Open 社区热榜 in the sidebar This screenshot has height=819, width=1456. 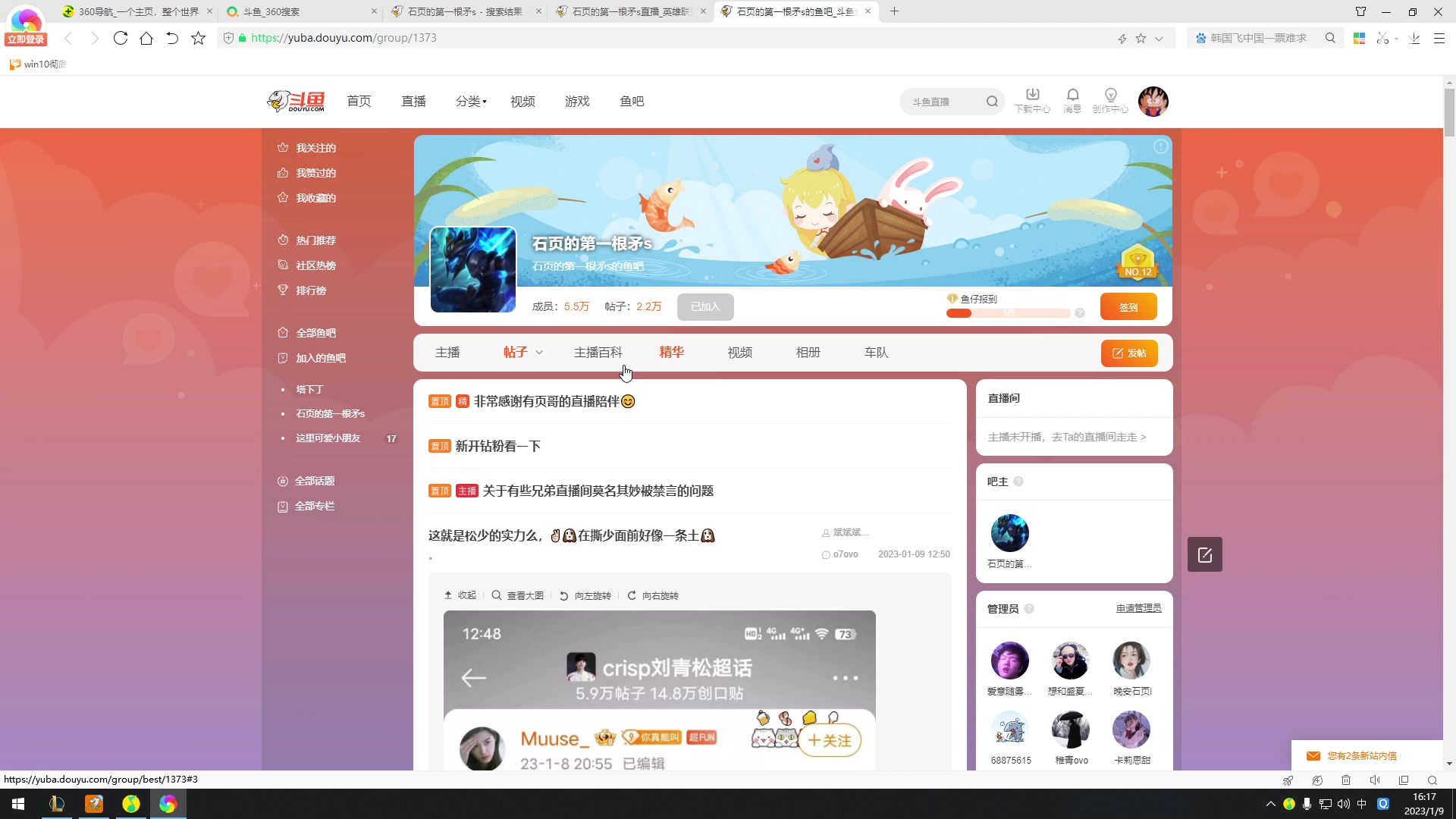(315, 265)
